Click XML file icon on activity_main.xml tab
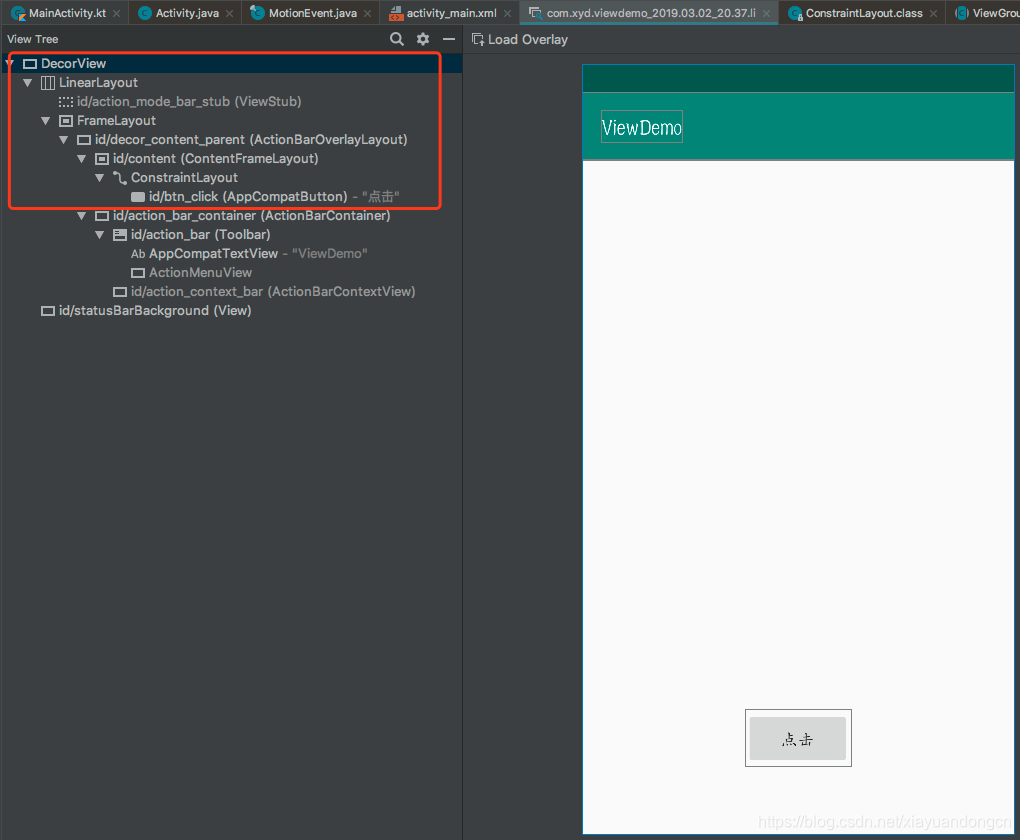The image size is (1020, 840). point(396,14)
